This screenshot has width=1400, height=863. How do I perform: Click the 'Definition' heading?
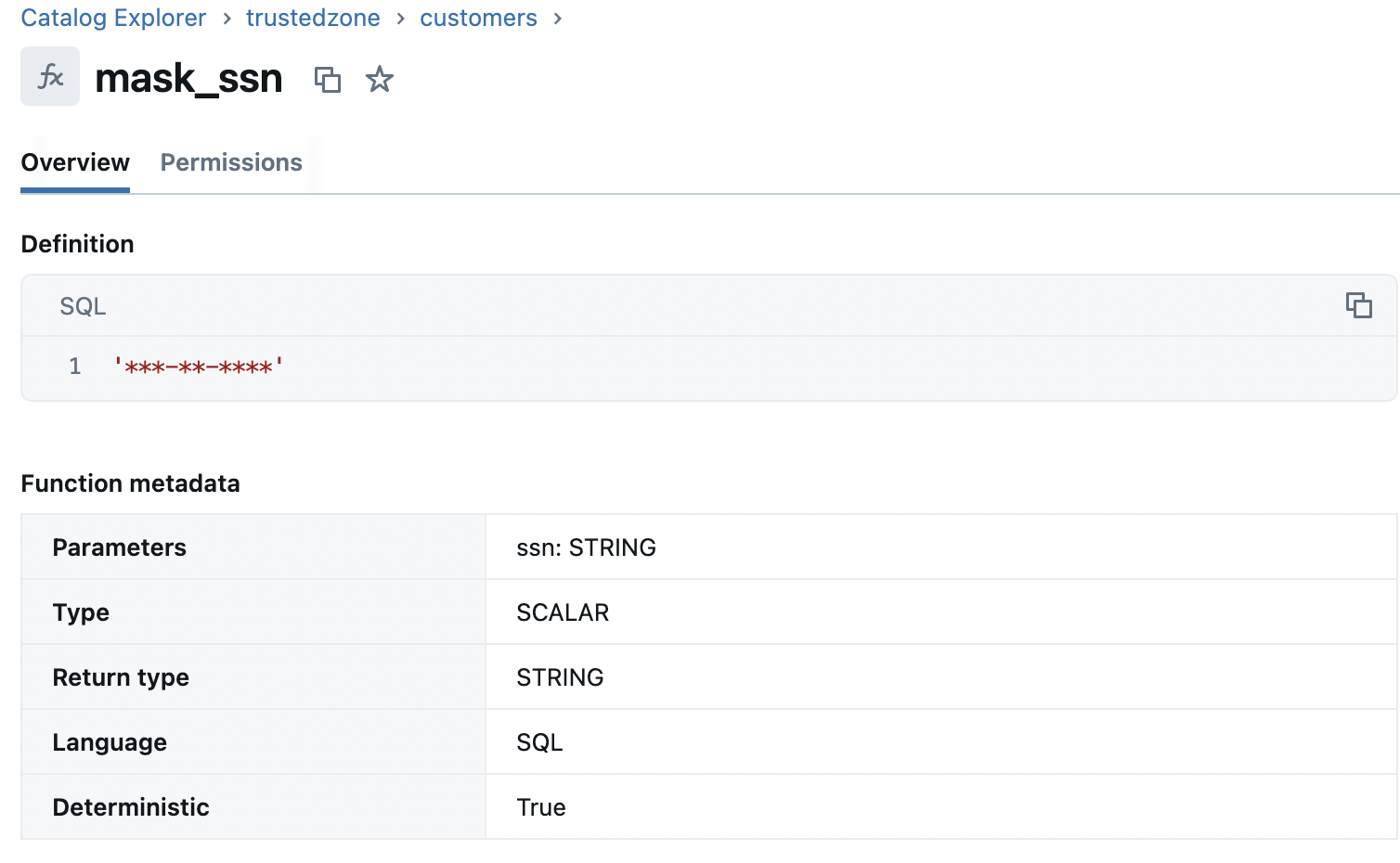[x=77, y=244]
